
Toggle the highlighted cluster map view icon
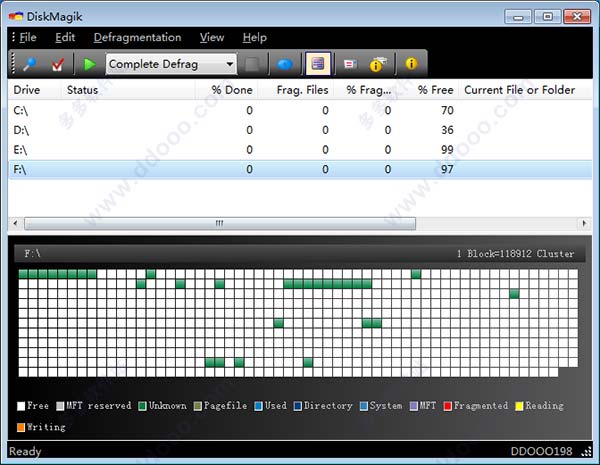(318, 64)
